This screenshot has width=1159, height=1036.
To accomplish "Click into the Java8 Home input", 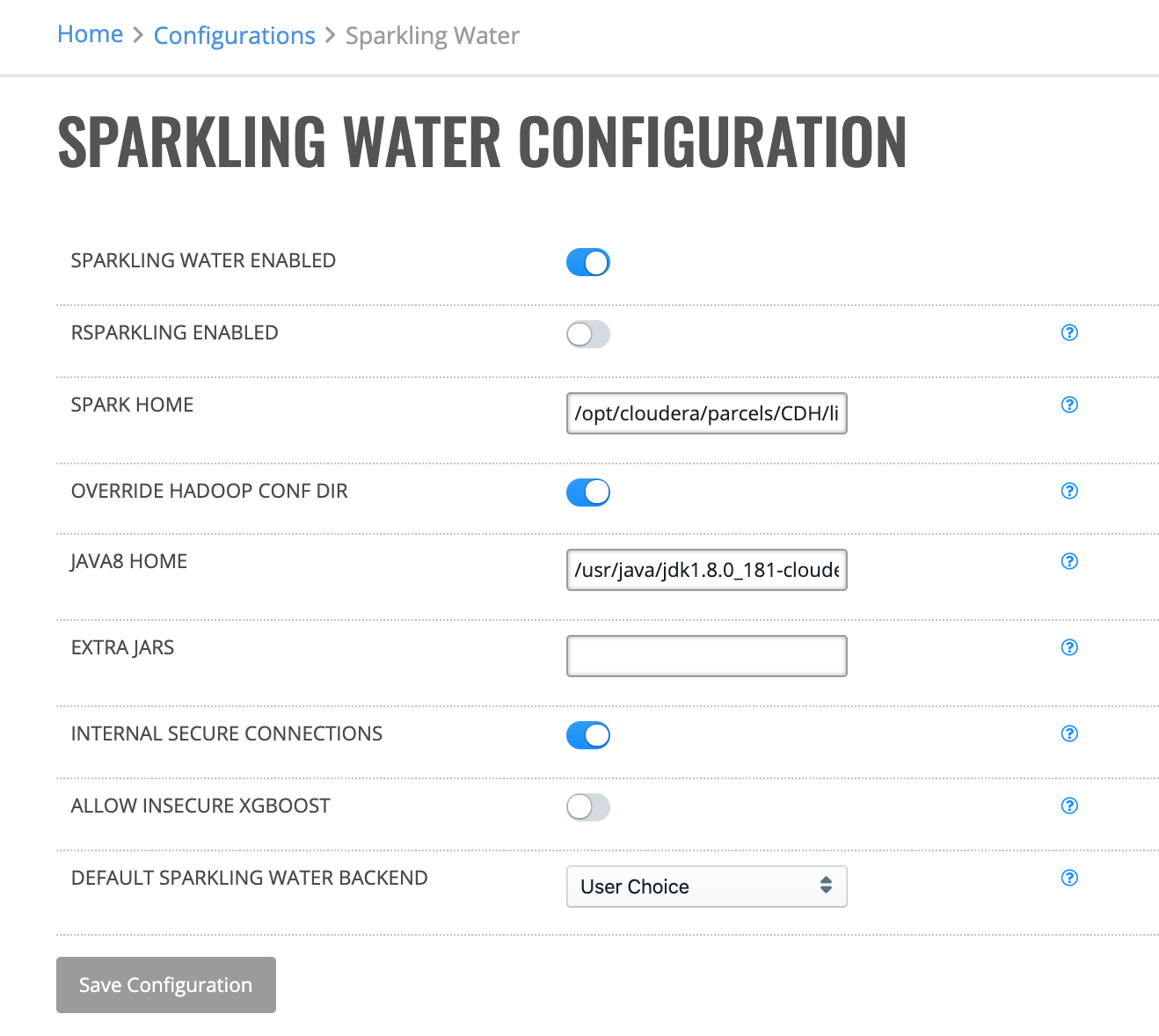I will pyautogui.click(x=707, y=570).
